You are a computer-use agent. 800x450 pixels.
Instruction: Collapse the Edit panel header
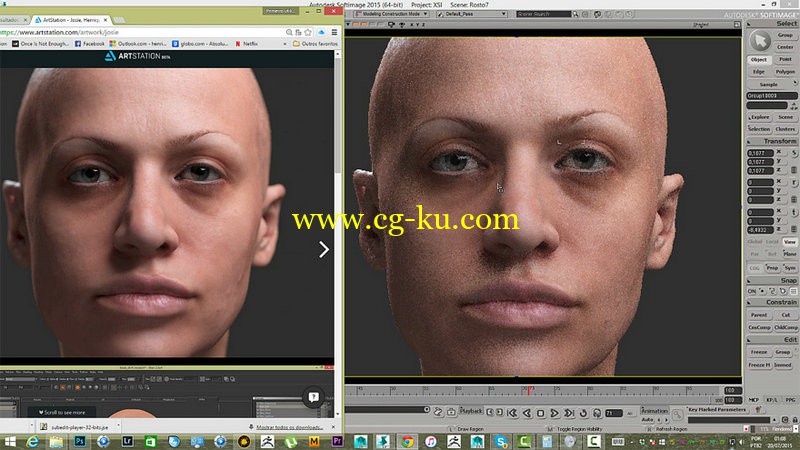[x=772, y=339]
